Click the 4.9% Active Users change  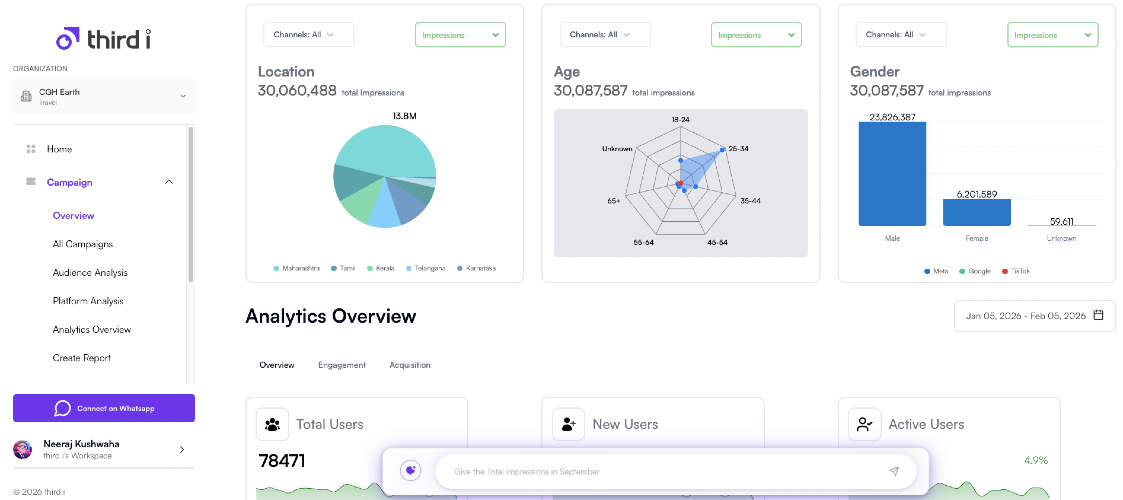click(x=1034, y=460)
